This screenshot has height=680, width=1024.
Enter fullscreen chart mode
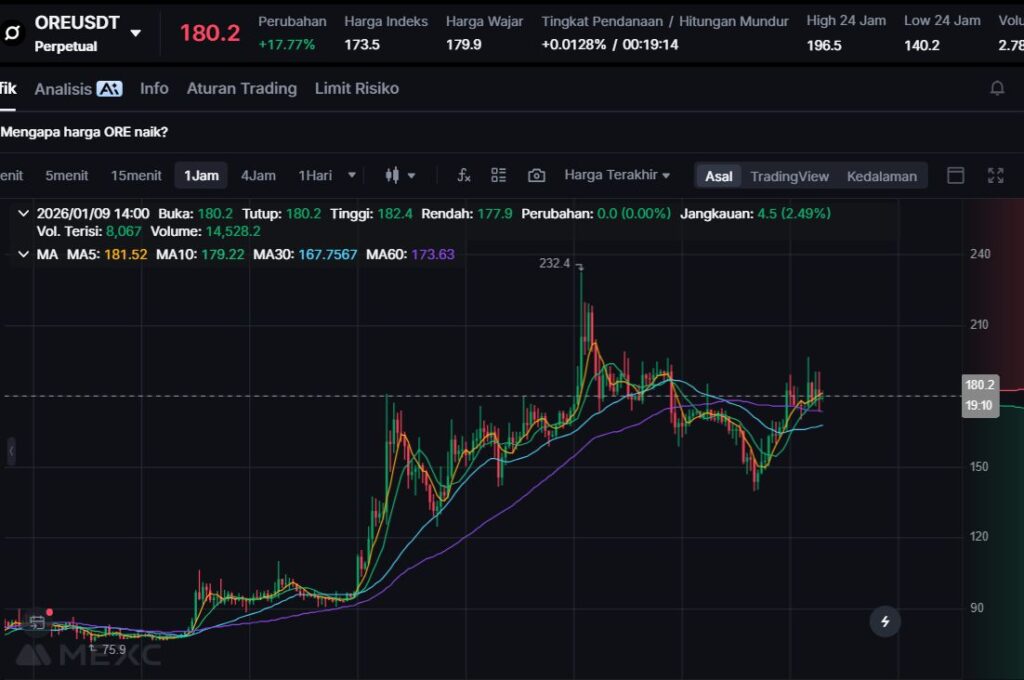coord(995,176)
